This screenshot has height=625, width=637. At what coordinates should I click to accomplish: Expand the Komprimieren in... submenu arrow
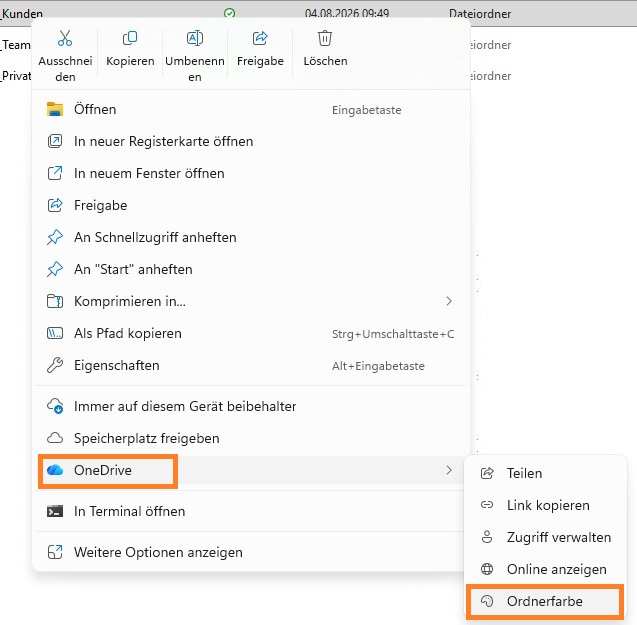click(449, 301)
